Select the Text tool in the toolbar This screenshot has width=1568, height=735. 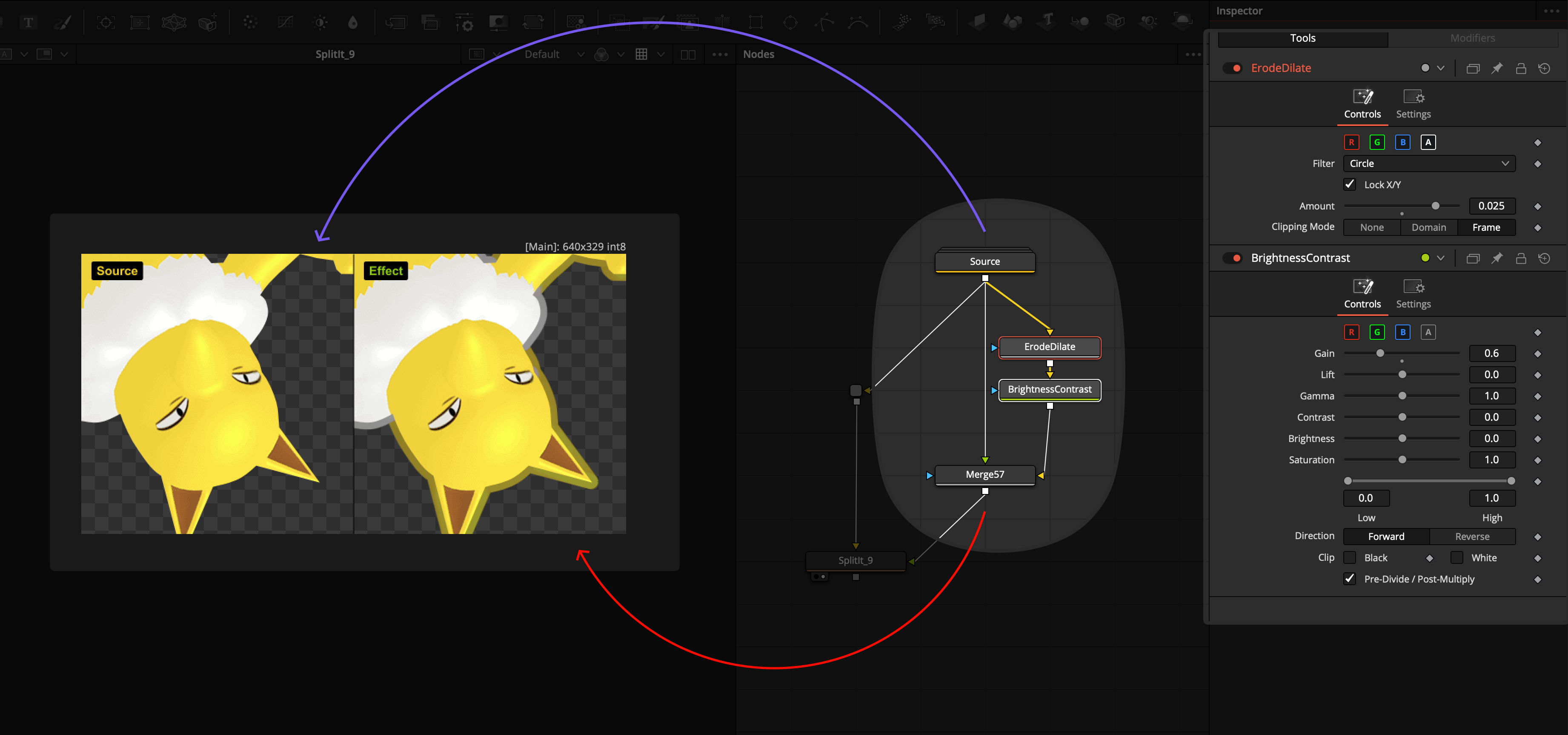pyautogui.click(x=28, y=23)
